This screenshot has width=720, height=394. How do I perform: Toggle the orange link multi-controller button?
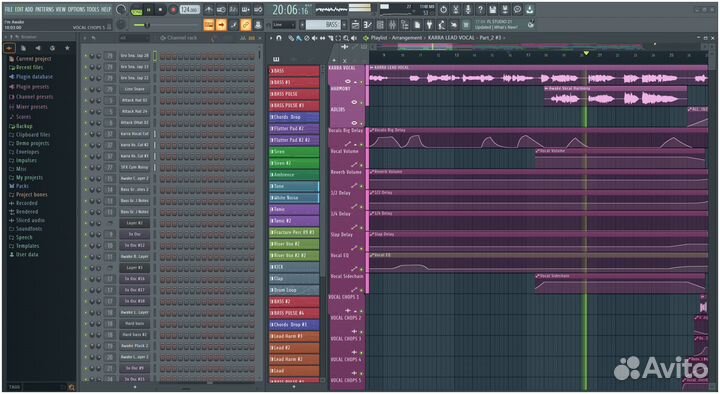246,25
